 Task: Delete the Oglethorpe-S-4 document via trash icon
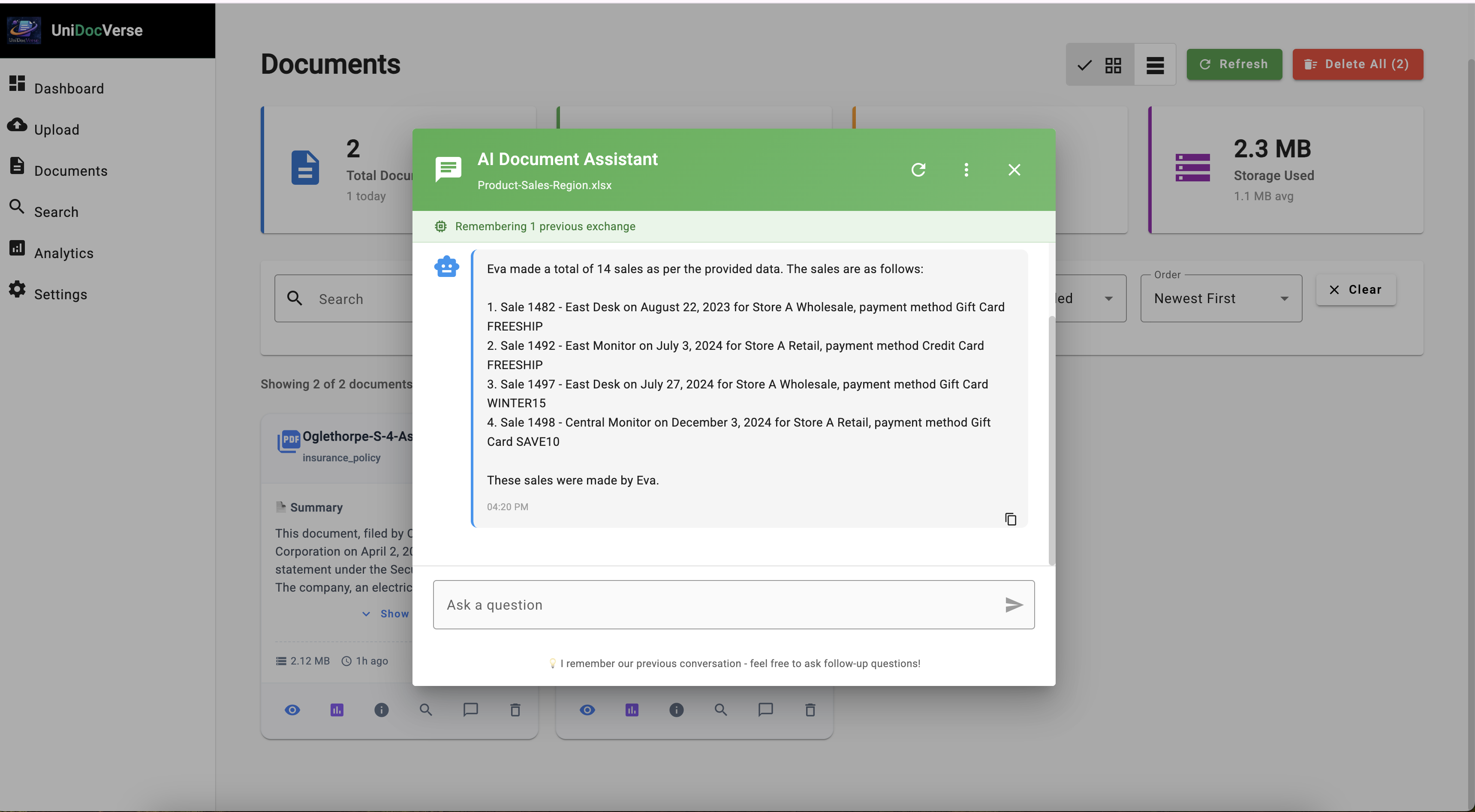pos(515,710)
